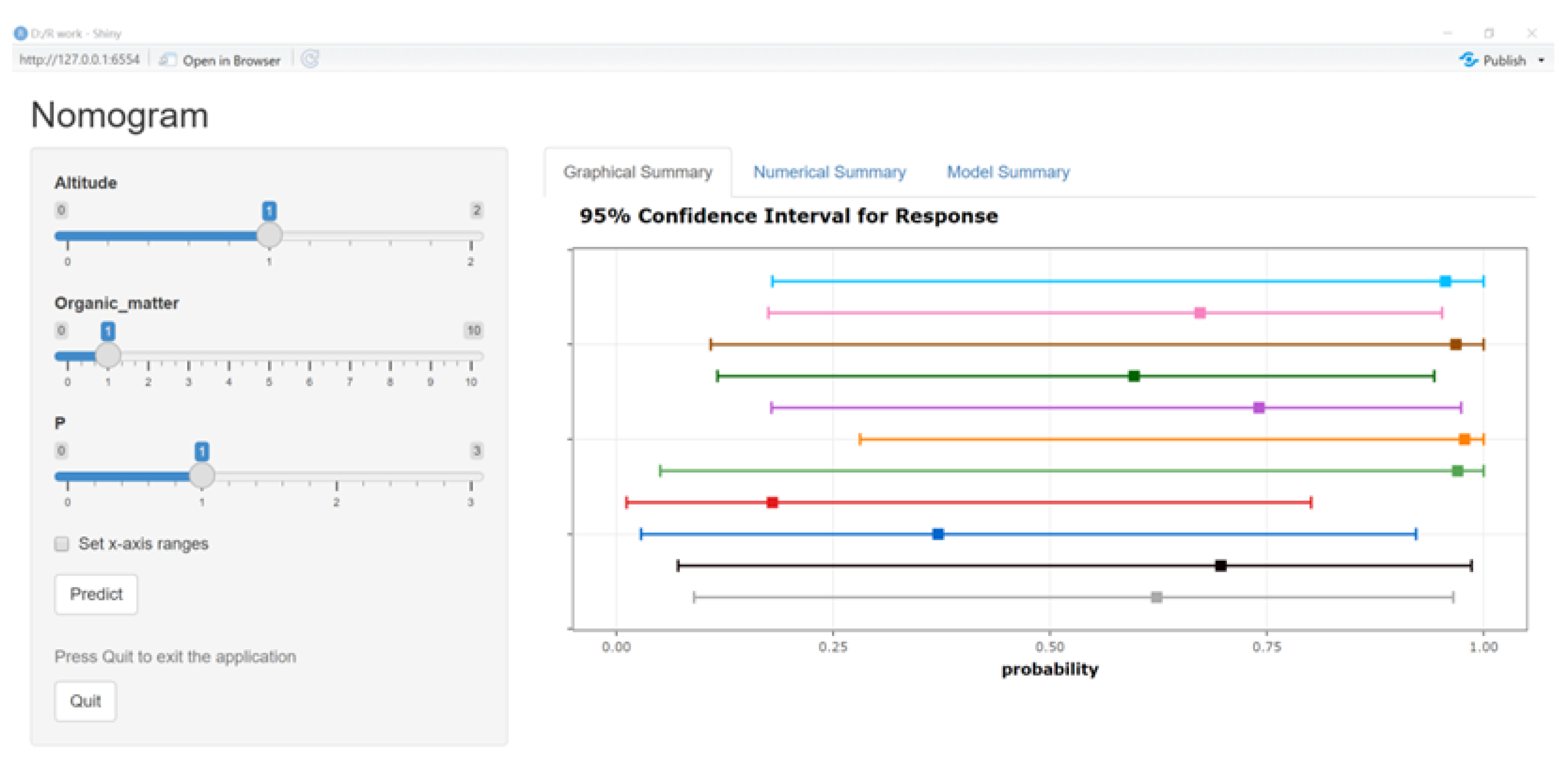This screenshot has height=768, width=1568.
Task: Select the Graphical Summary tab
Action: 637,172
